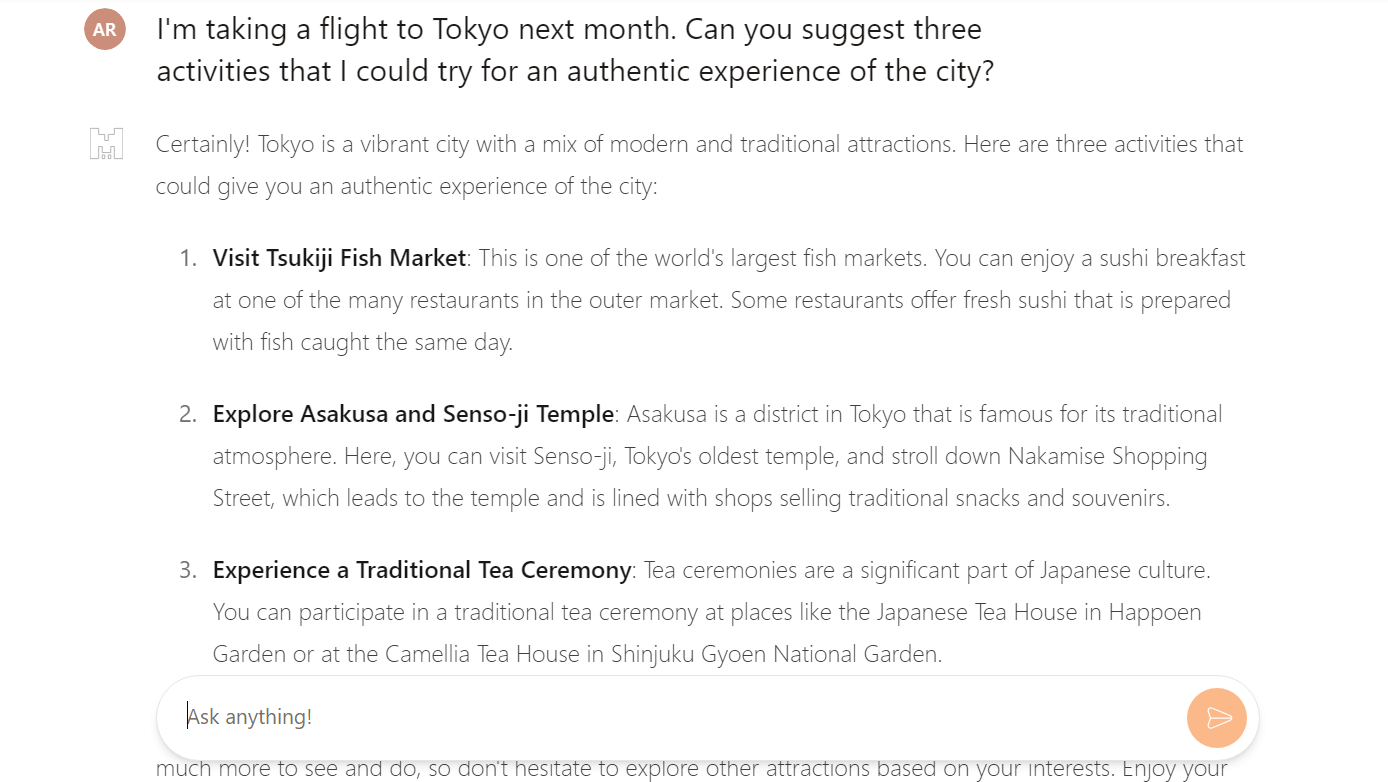Click the "Visit Tsukiji Fish Market" heading

coord(339,258)
